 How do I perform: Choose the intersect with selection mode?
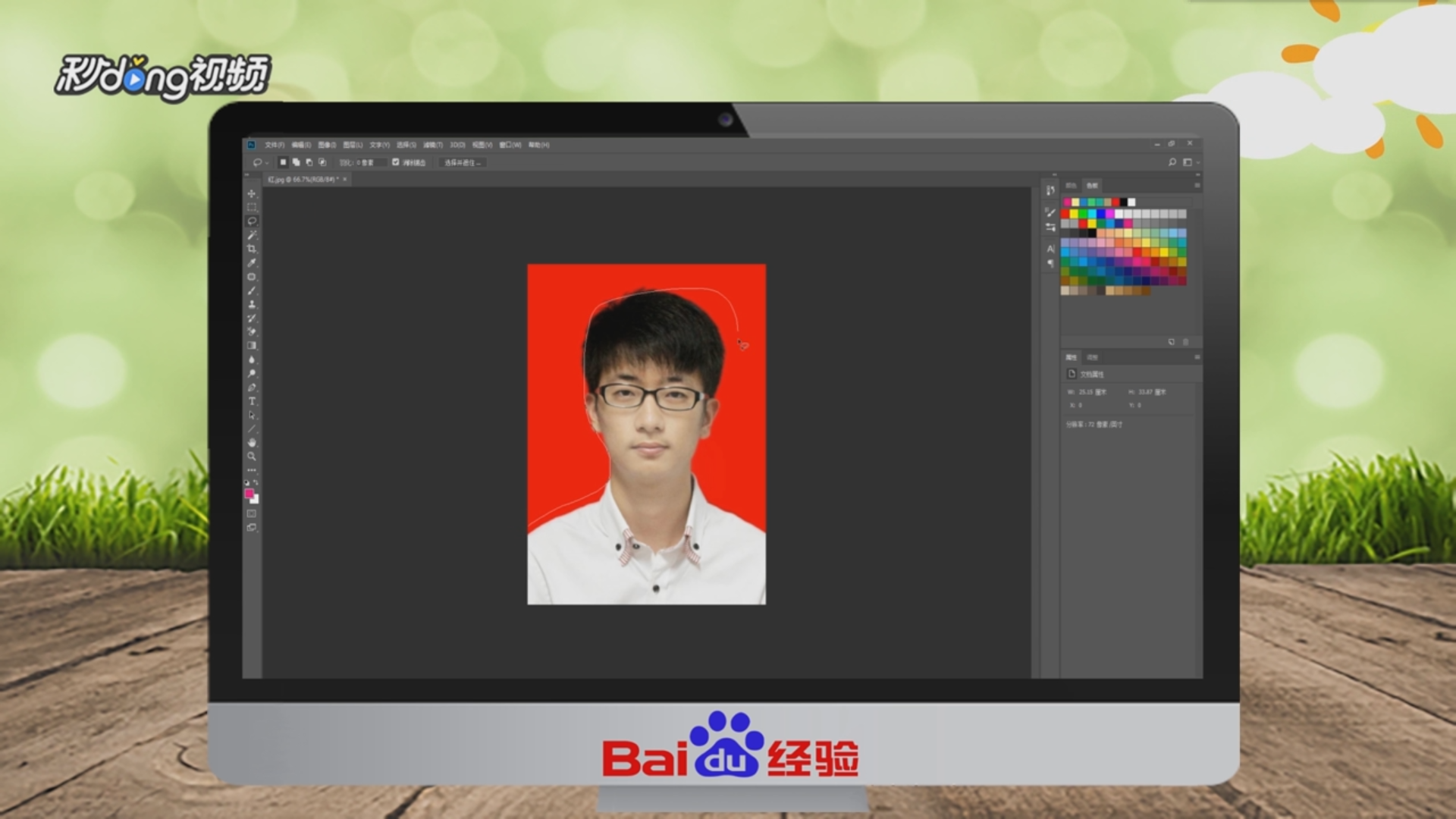322,162
